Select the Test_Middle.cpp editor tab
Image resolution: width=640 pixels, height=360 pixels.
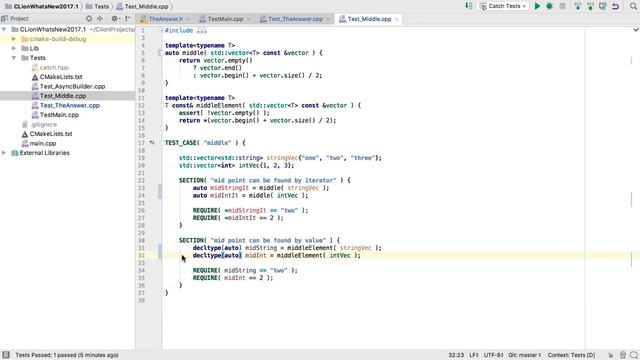tap(369, 19)
